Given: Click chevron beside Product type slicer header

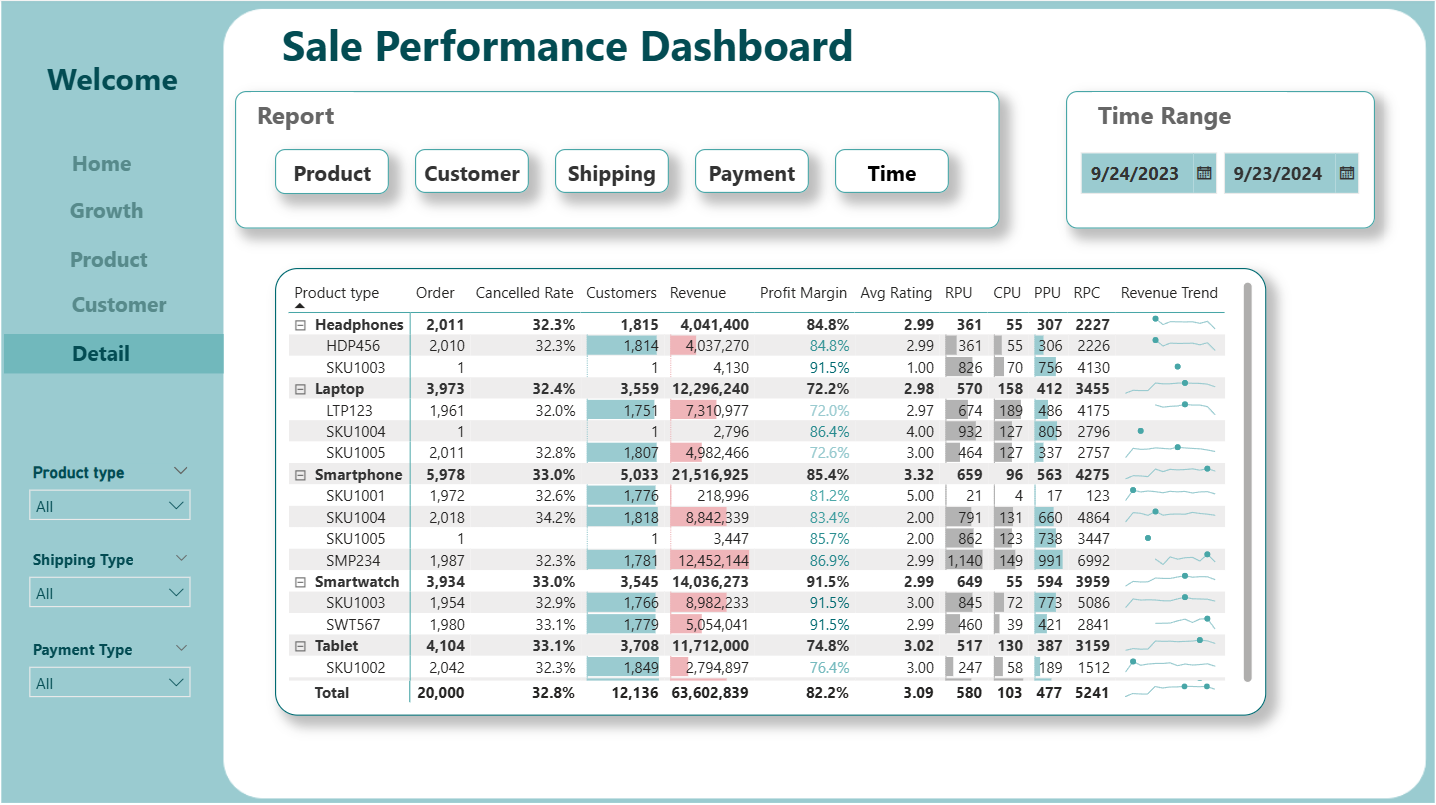Looking at the screenshot, I should (x=180, y=471).
